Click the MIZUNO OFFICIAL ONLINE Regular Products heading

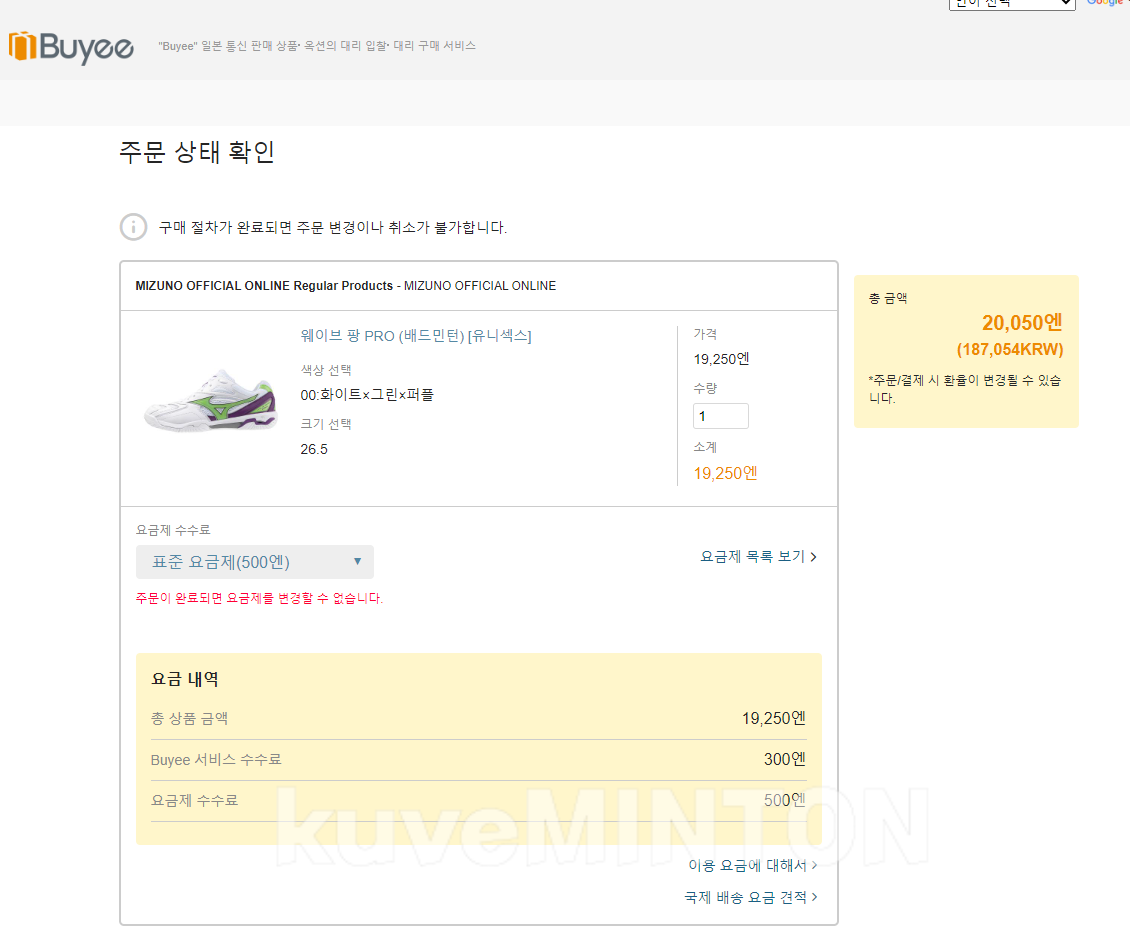345,286
